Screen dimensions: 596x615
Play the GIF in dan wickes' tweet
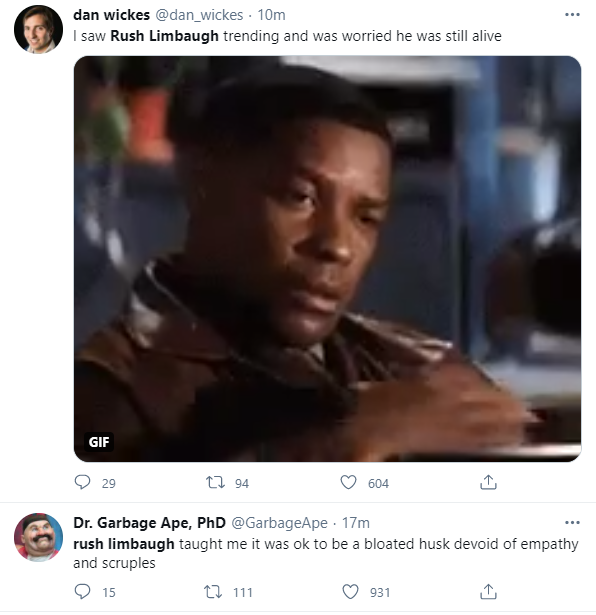click(327, 259)
